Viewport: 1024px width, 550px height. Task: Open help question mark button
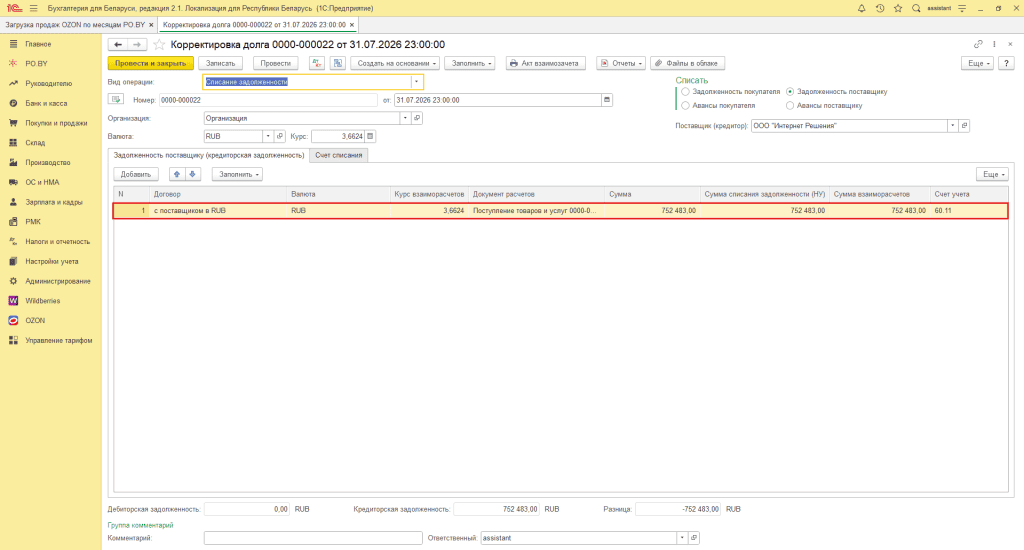1006,63
